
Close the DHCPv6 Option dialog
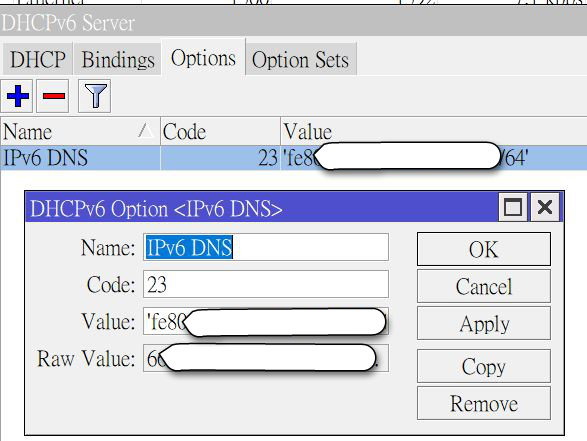[x=545, y=207]
